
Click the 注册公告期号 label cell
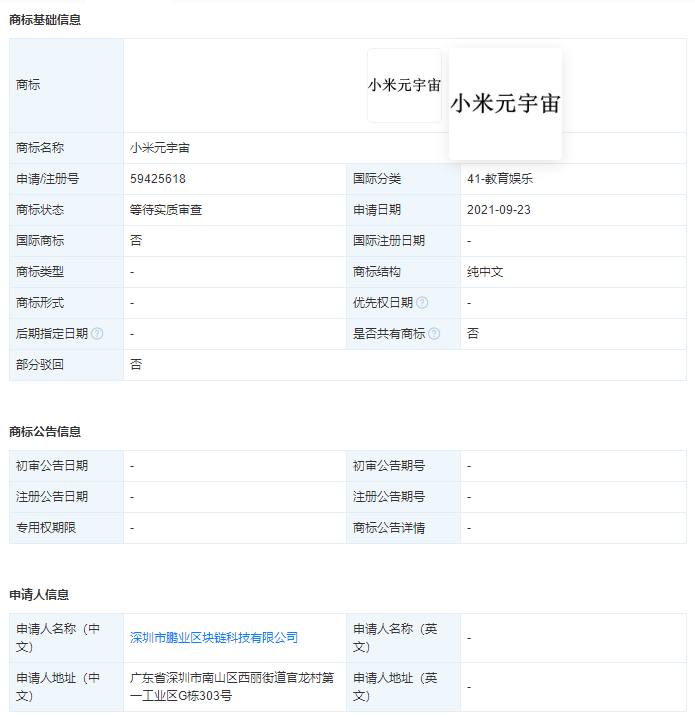point(403,497)
